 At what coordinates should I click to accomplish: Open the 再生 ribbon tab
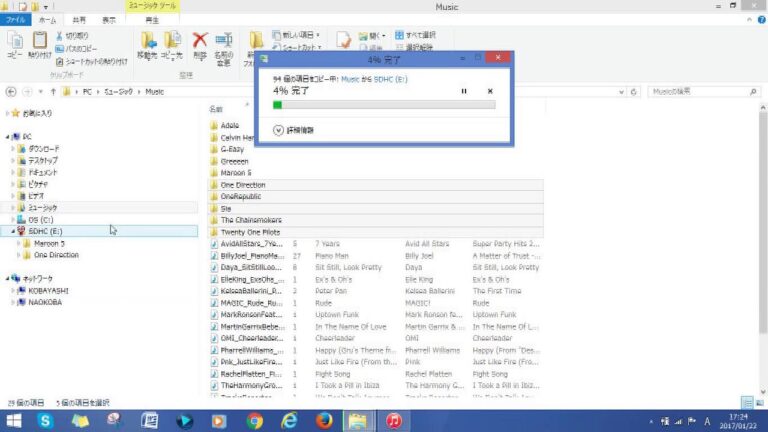pyautogui.click(x=152, y=20)
